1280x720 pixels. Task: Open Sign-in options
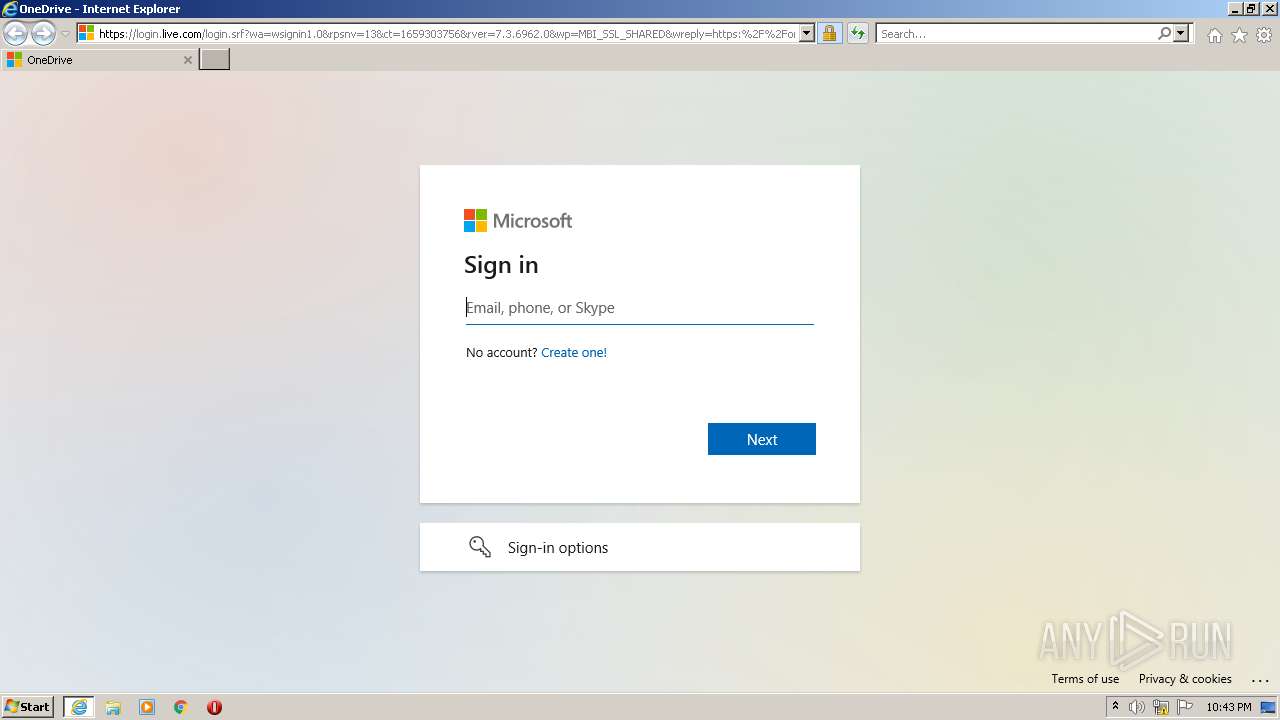(640, 547)
